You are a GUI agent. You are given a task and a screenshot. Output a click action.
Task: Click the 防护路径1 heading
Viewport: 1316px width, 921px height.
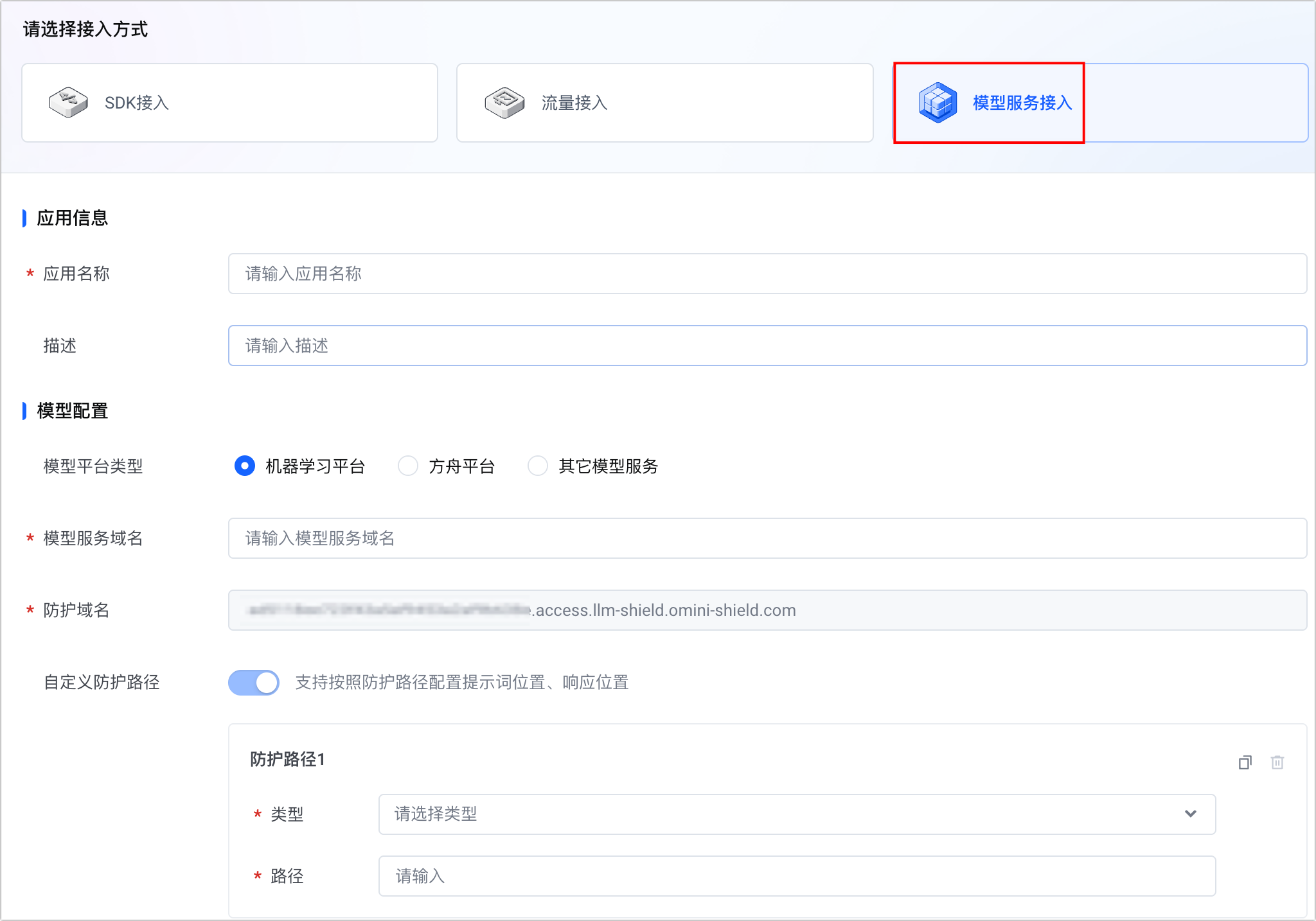point(287,759)
